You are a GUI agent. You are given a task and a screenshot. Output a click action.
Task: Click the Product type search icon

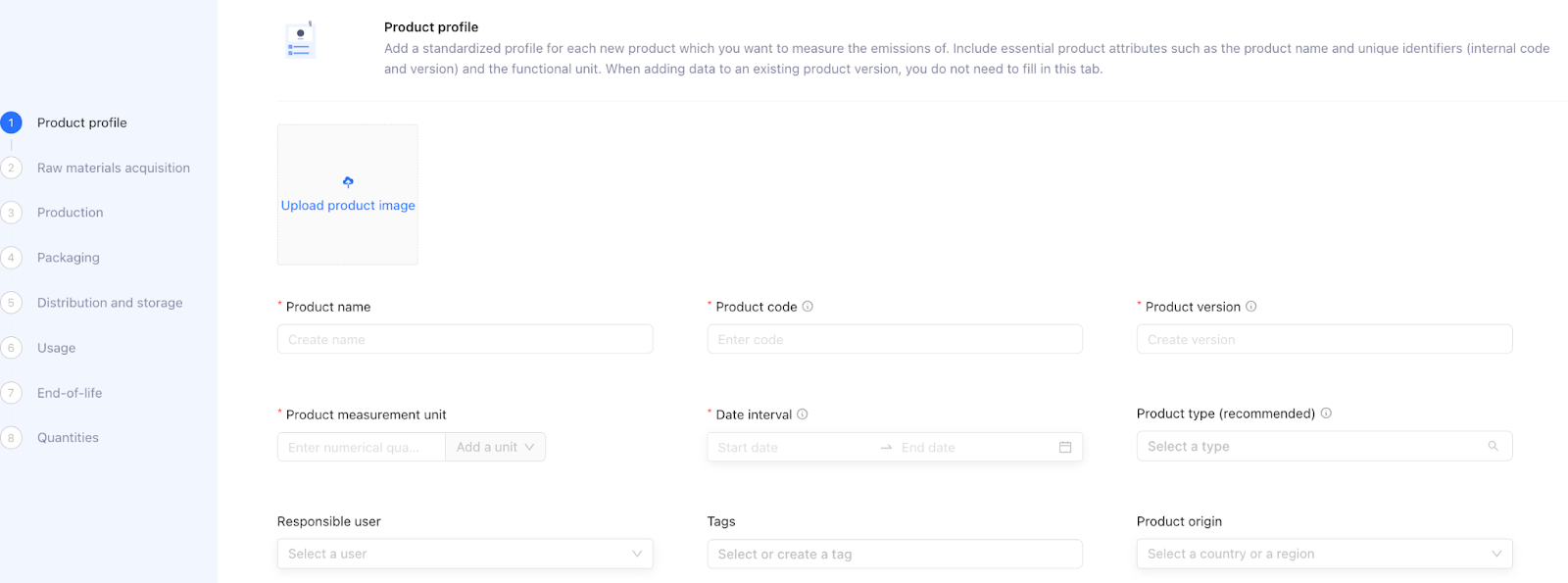tap(1493, 447)
